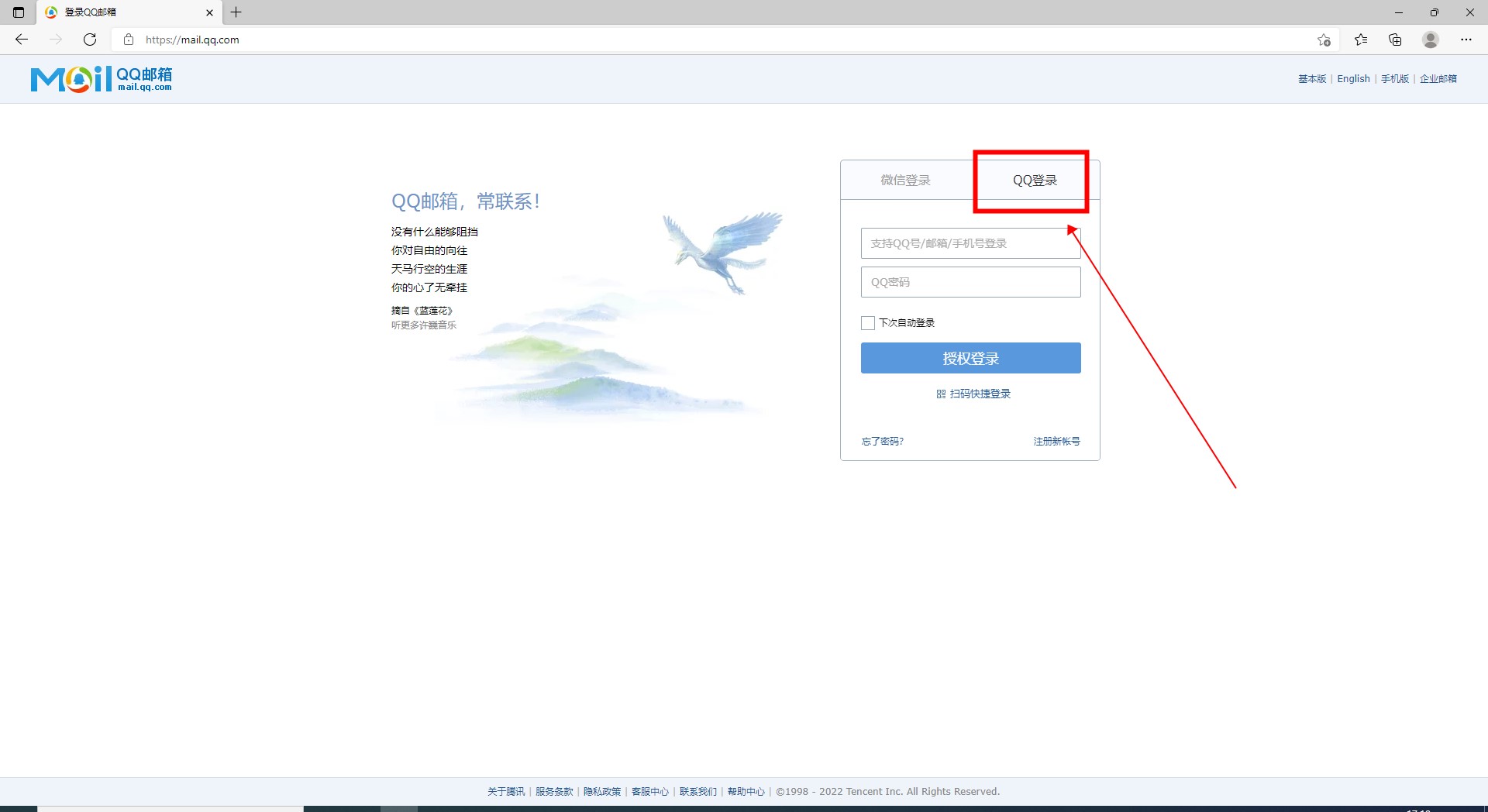The image size is (1488, 812).
Task: Refresh the current page
Action: [90, 40]
